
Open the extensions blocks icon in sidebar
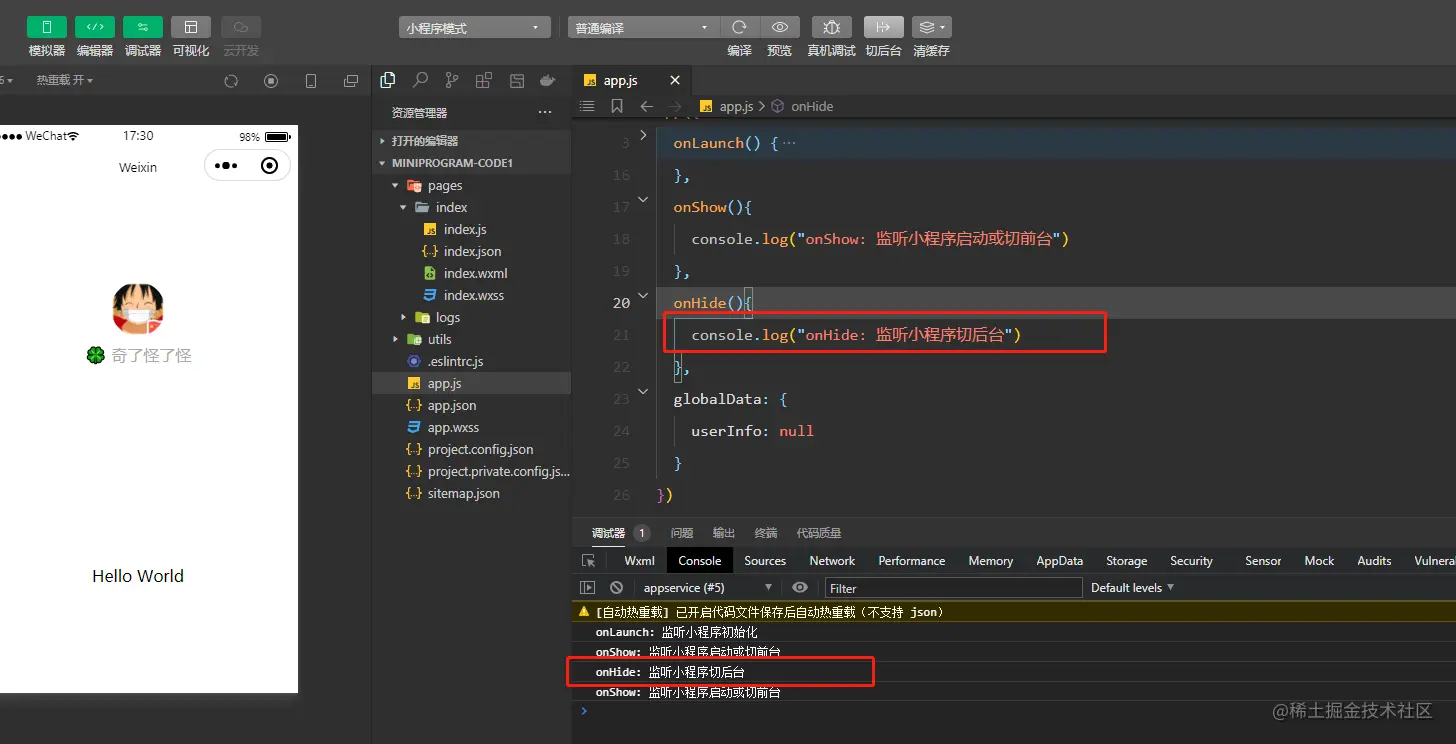[x=484, y=80]
